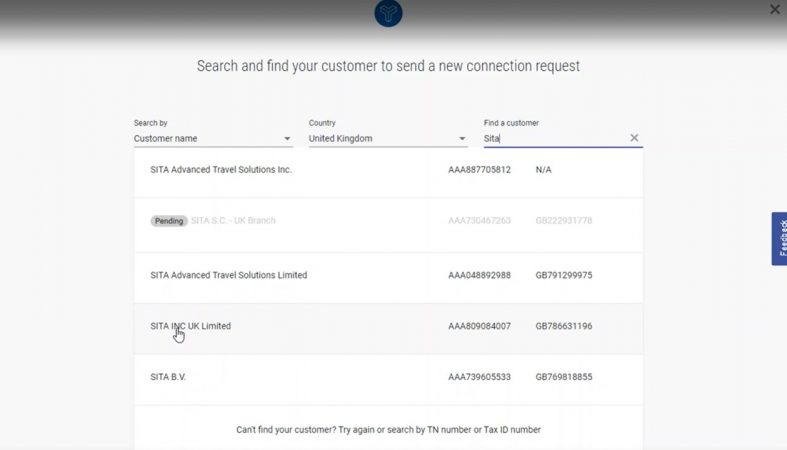Click TN number AAA739605533
Viewport: 787px width, 450px height.
tap(479, 377)
